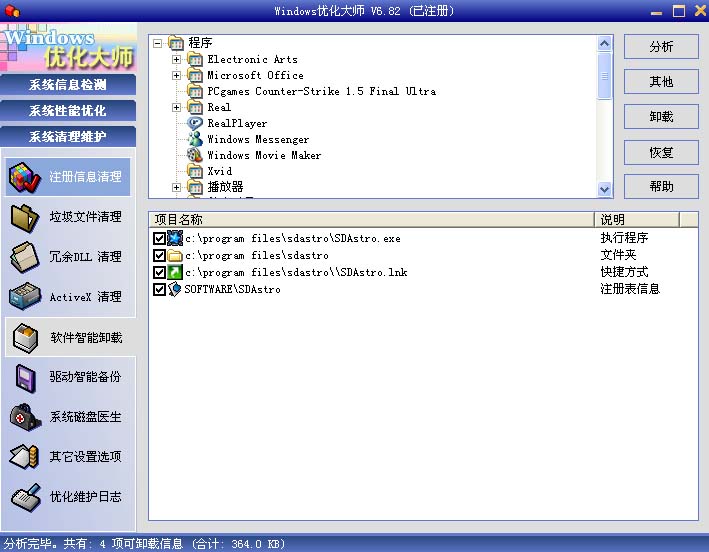
Task: Open the 系统信息检测 section
Action: click(x=68, y=85)
